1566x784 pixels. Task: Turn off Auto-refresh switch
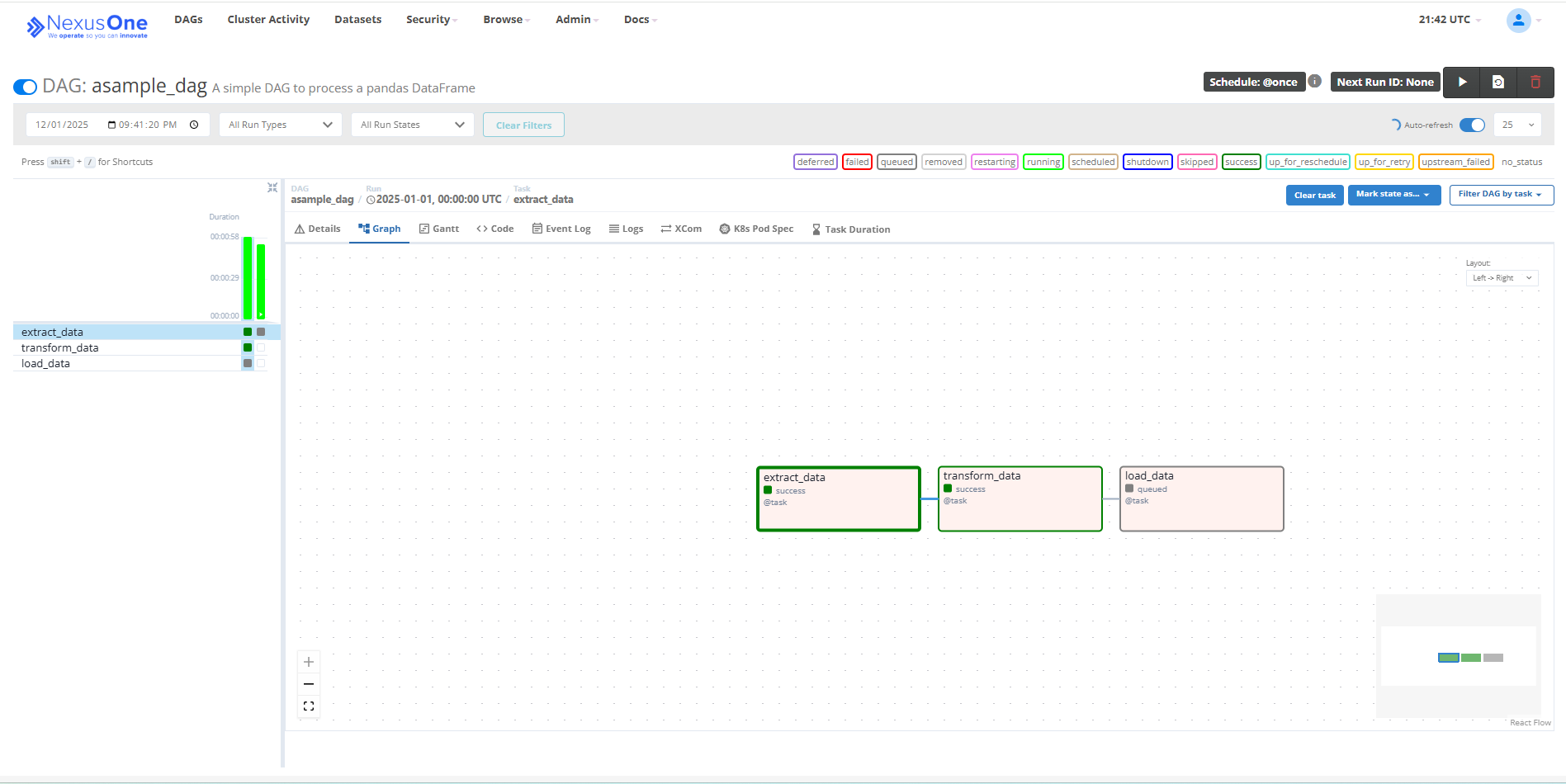coord(1472,125)
